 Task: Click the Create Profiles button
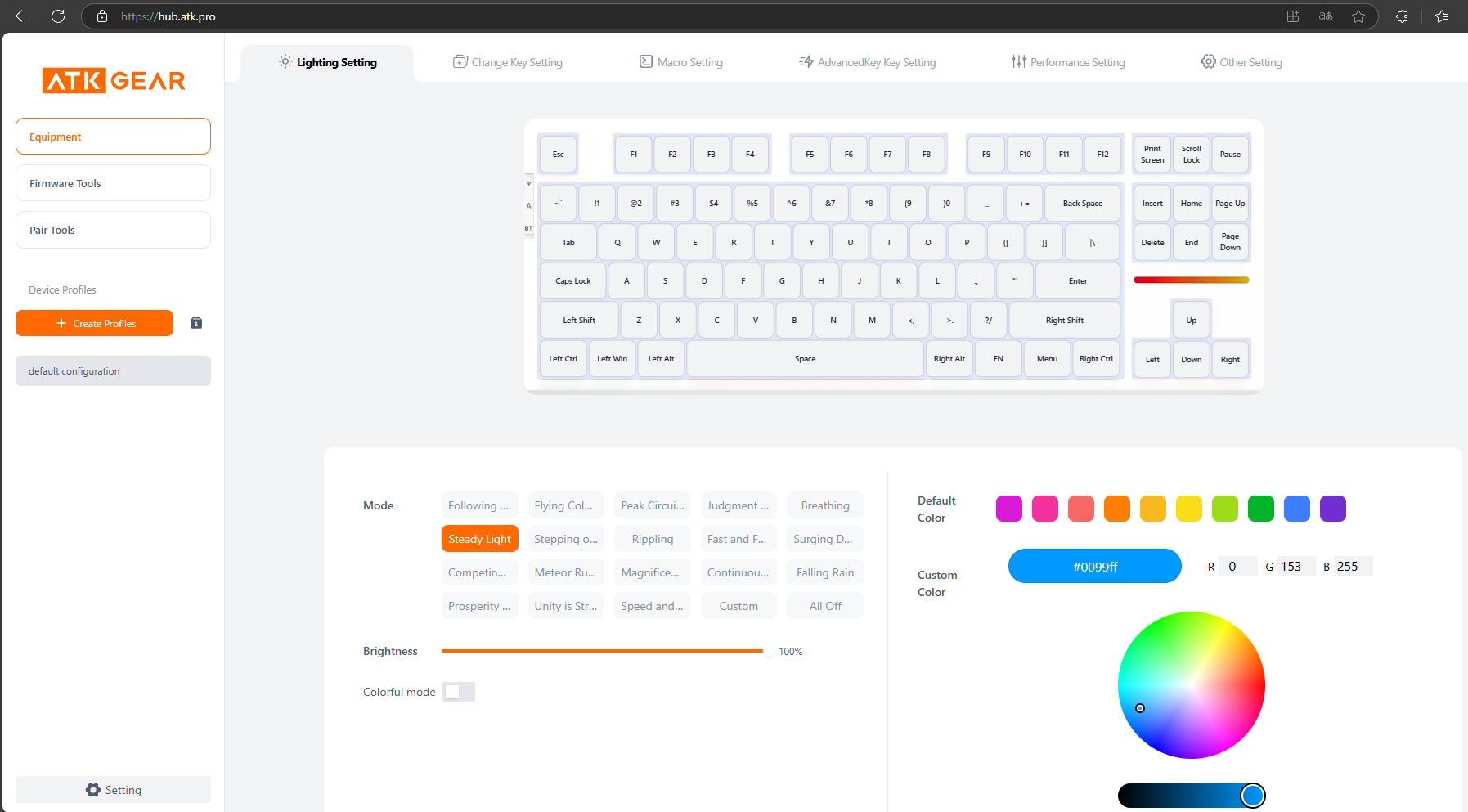coord(94,323)
